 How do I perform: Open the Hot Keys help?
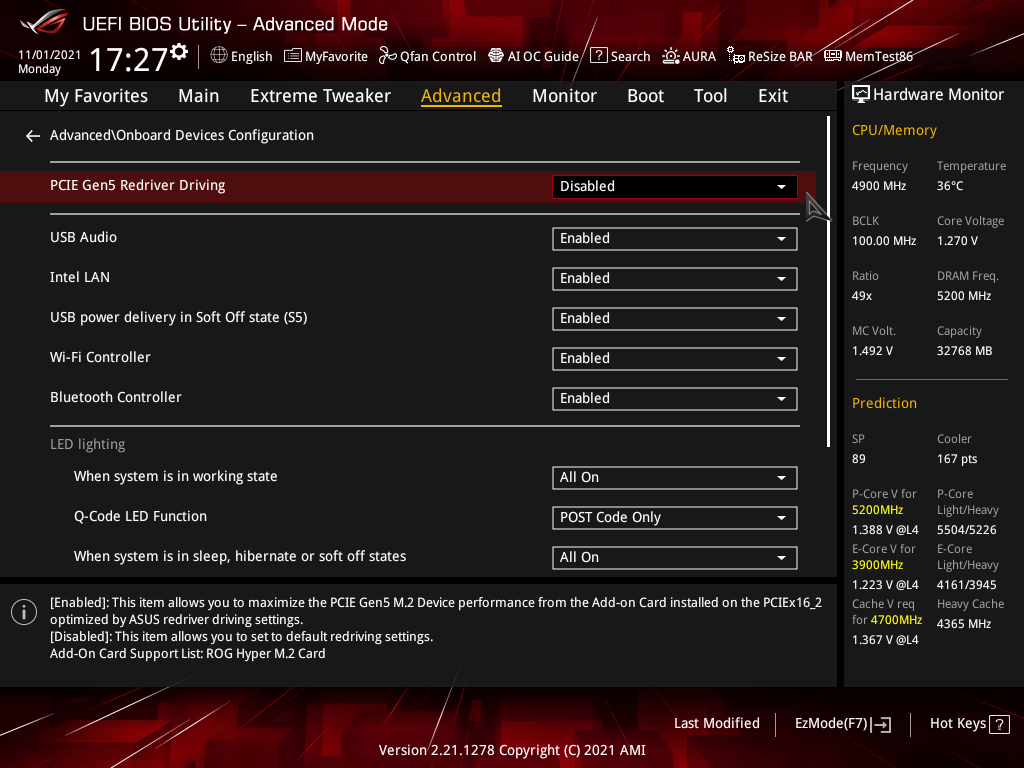pyautogui.click(x=969, y=724)
